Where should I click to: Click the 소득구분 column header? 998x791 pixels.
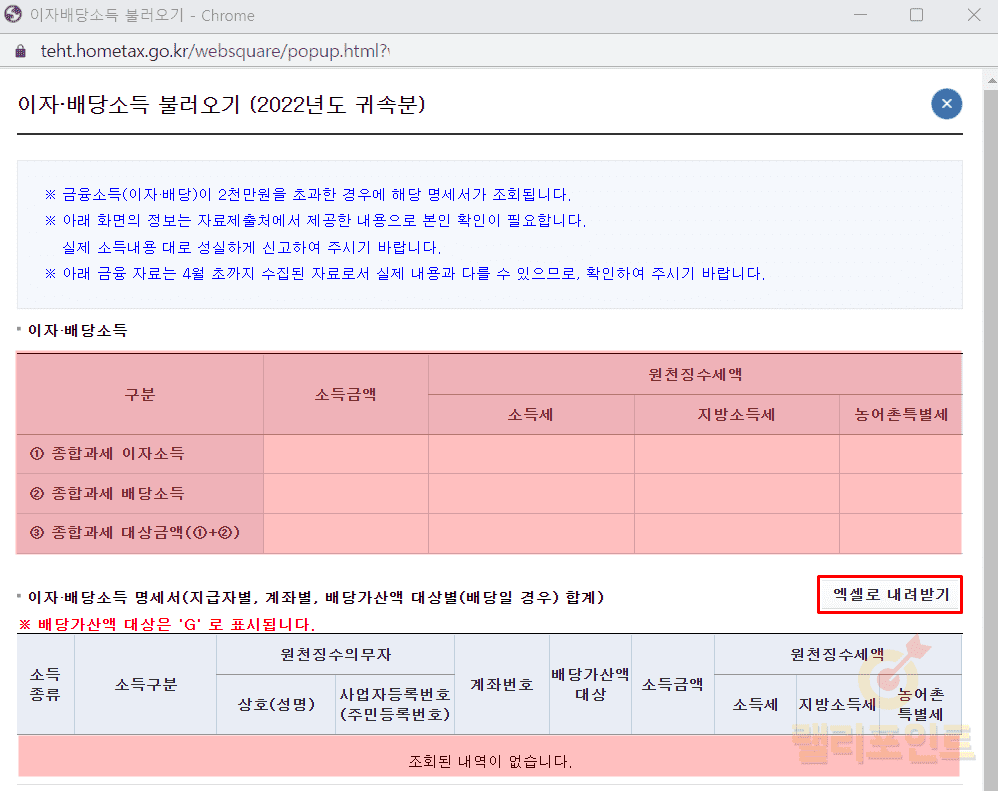pos(145,684)
